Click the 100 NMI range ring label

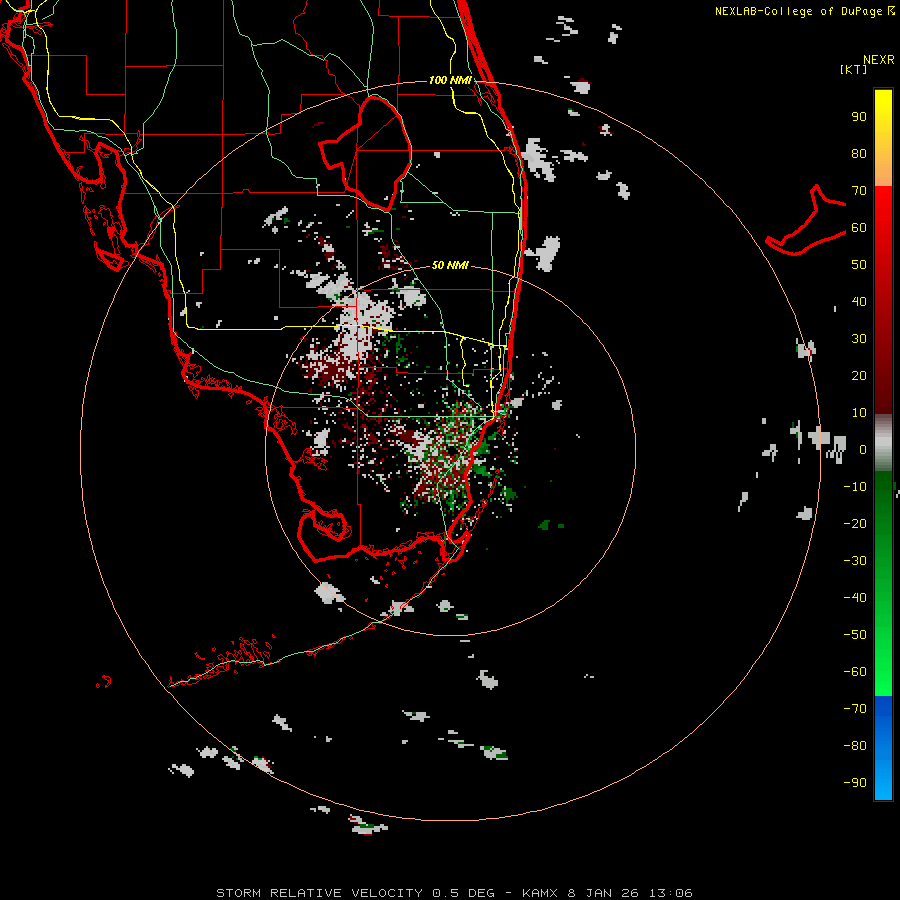point(450,80)
